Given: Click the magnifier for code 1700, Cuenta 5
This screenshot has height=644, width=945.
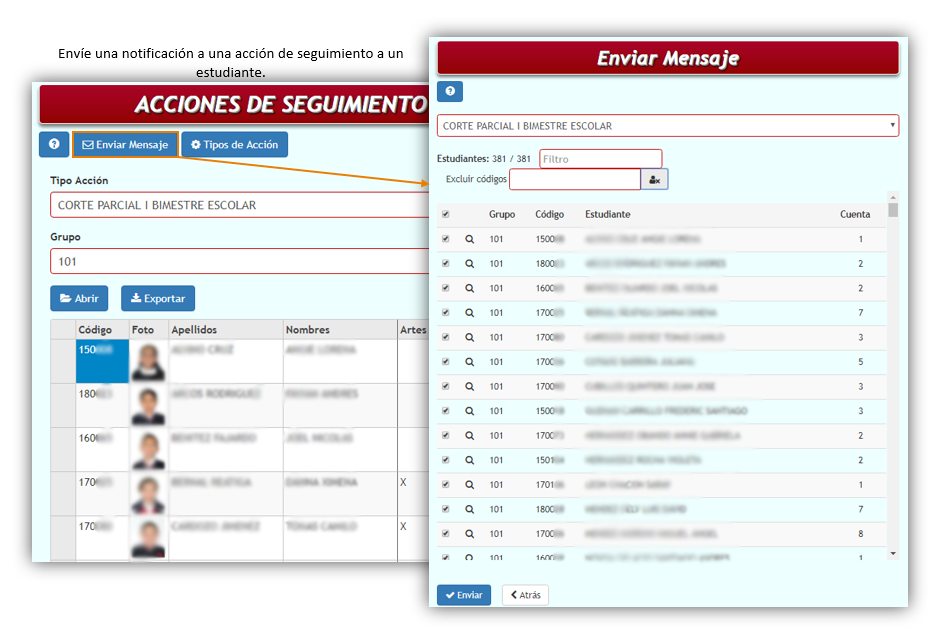Looking at the screenshot, I should tap(469, 362).
